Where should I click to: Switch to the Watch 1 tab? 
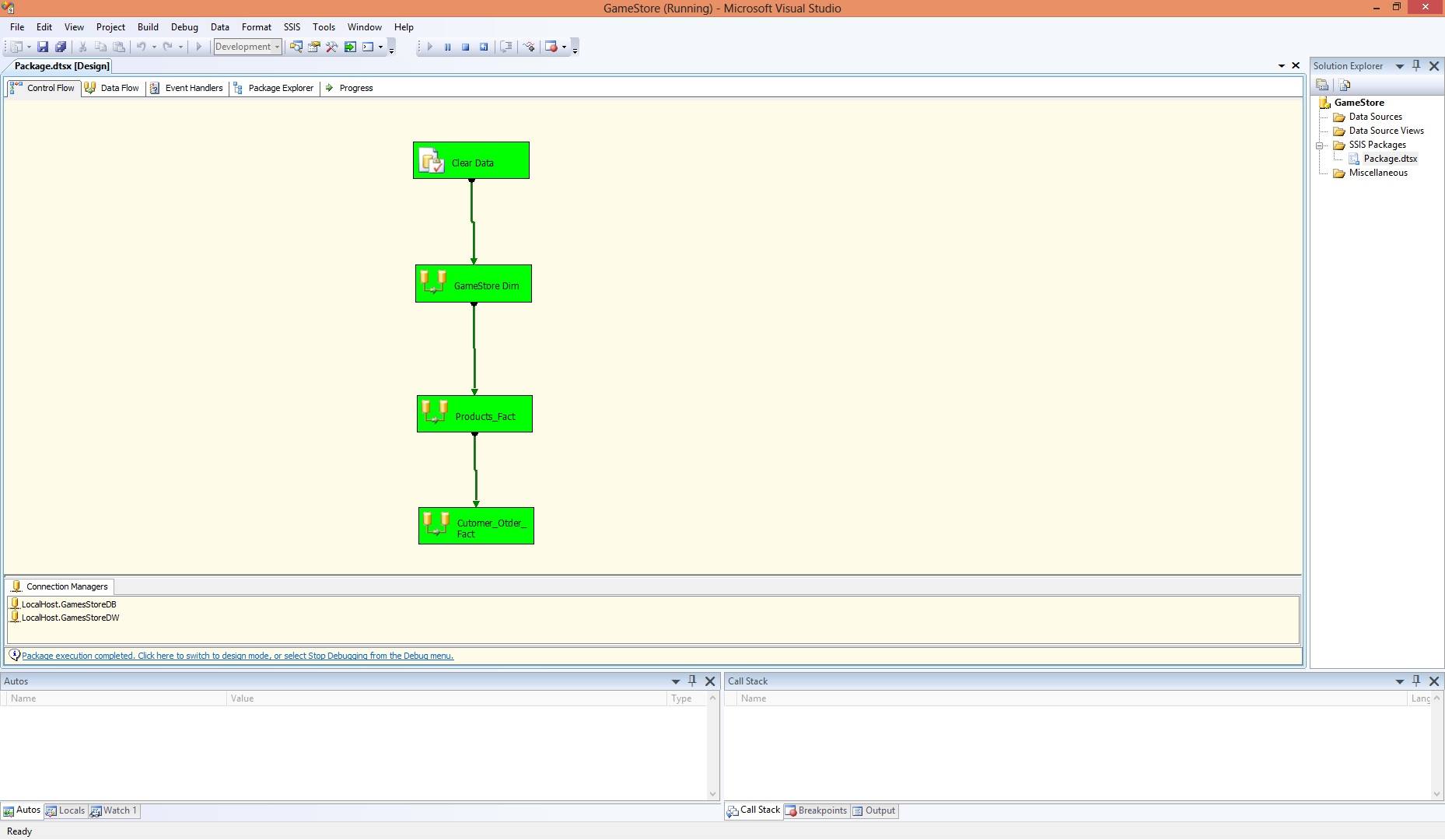114,810
